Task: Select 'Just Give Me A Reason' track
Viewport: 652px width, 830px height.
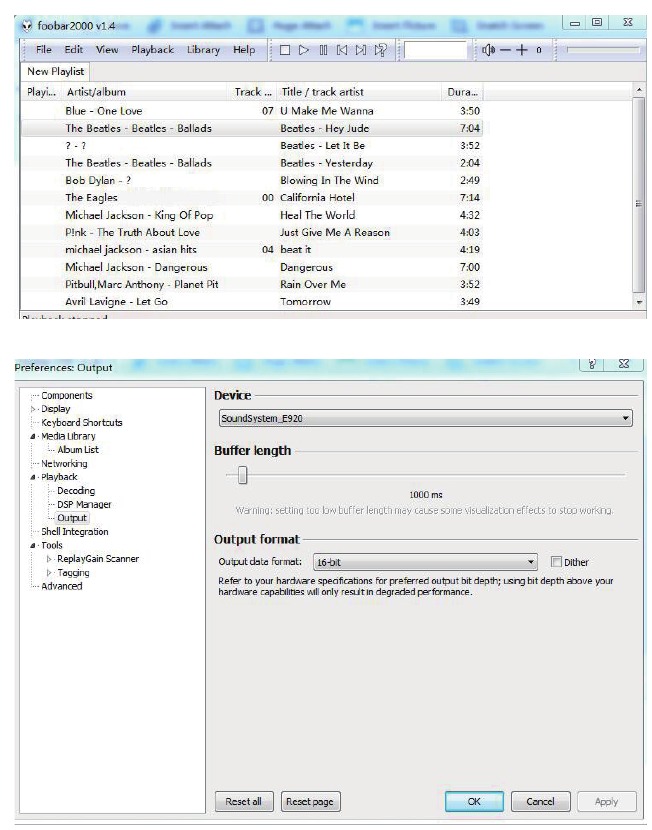Action: click(251, 232)
